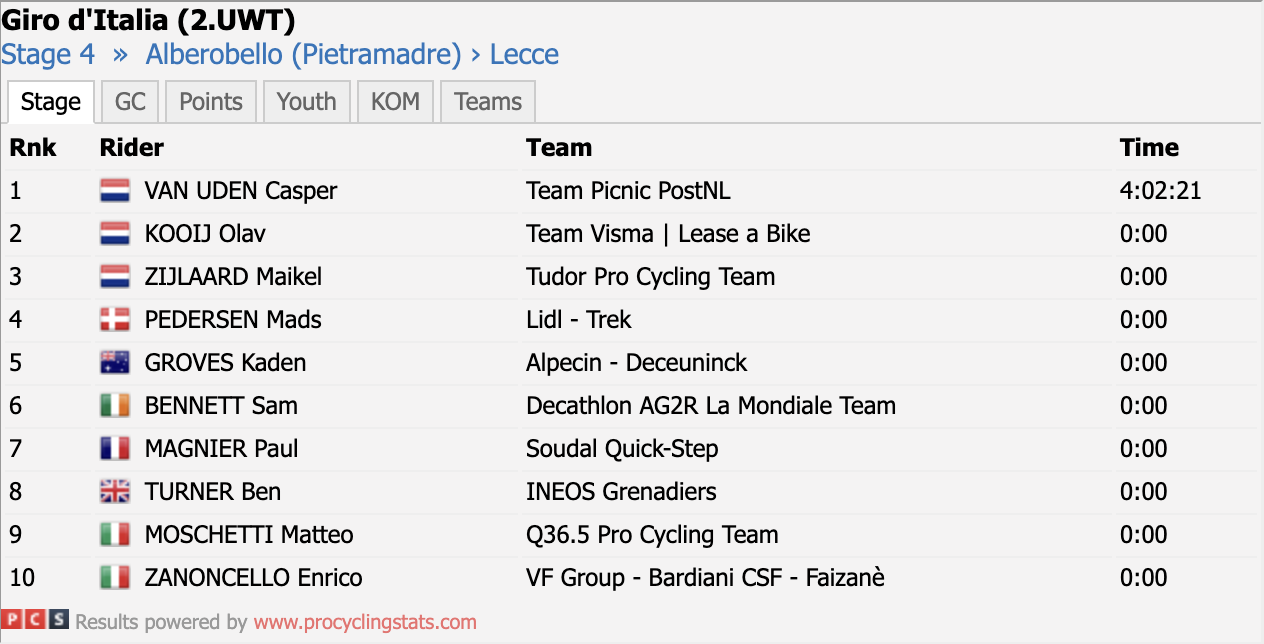
Task: Select the Stage tab
Action: point(51,102)
